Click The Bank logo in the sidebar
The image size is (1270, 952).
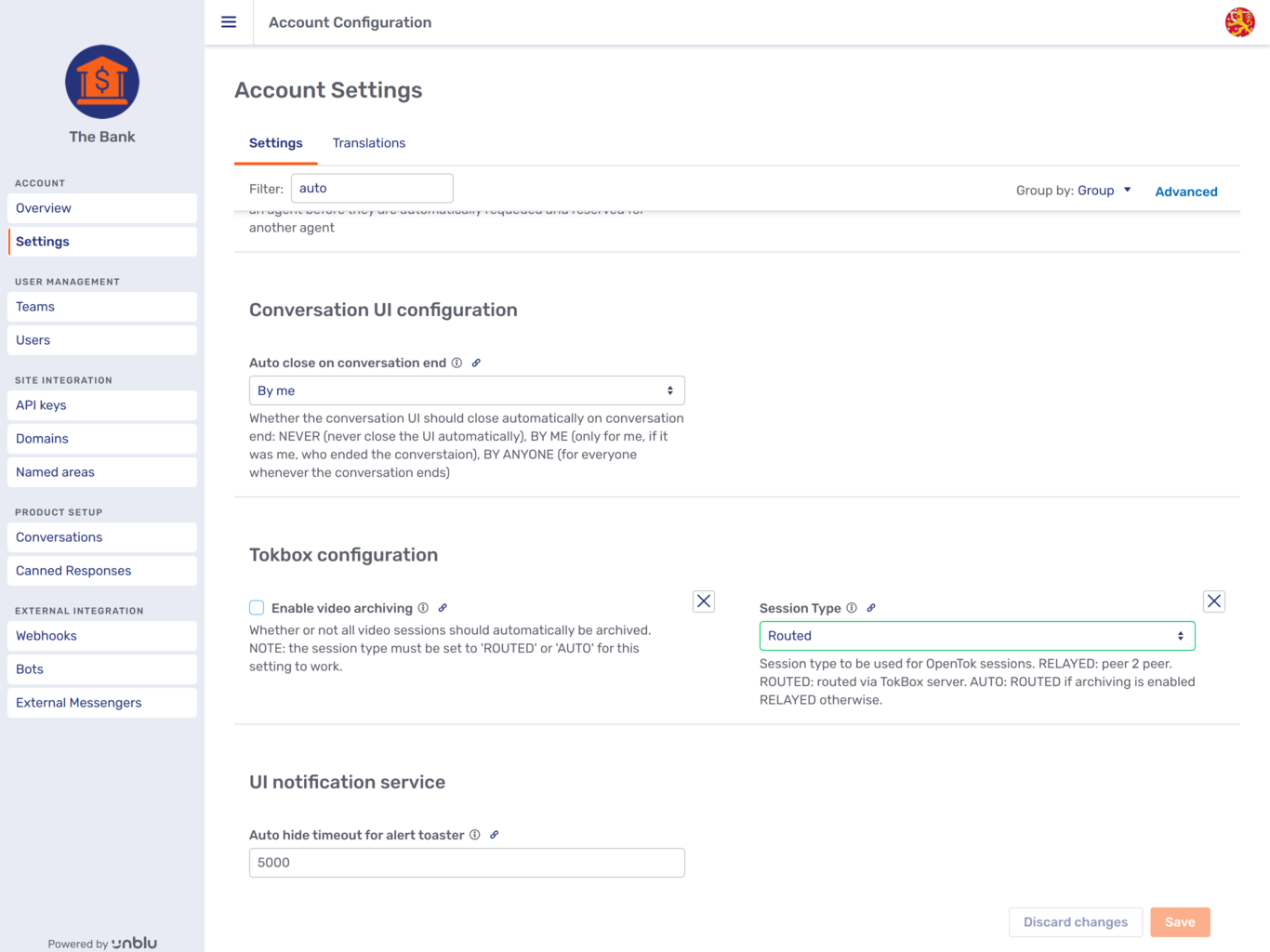[101, 82]
